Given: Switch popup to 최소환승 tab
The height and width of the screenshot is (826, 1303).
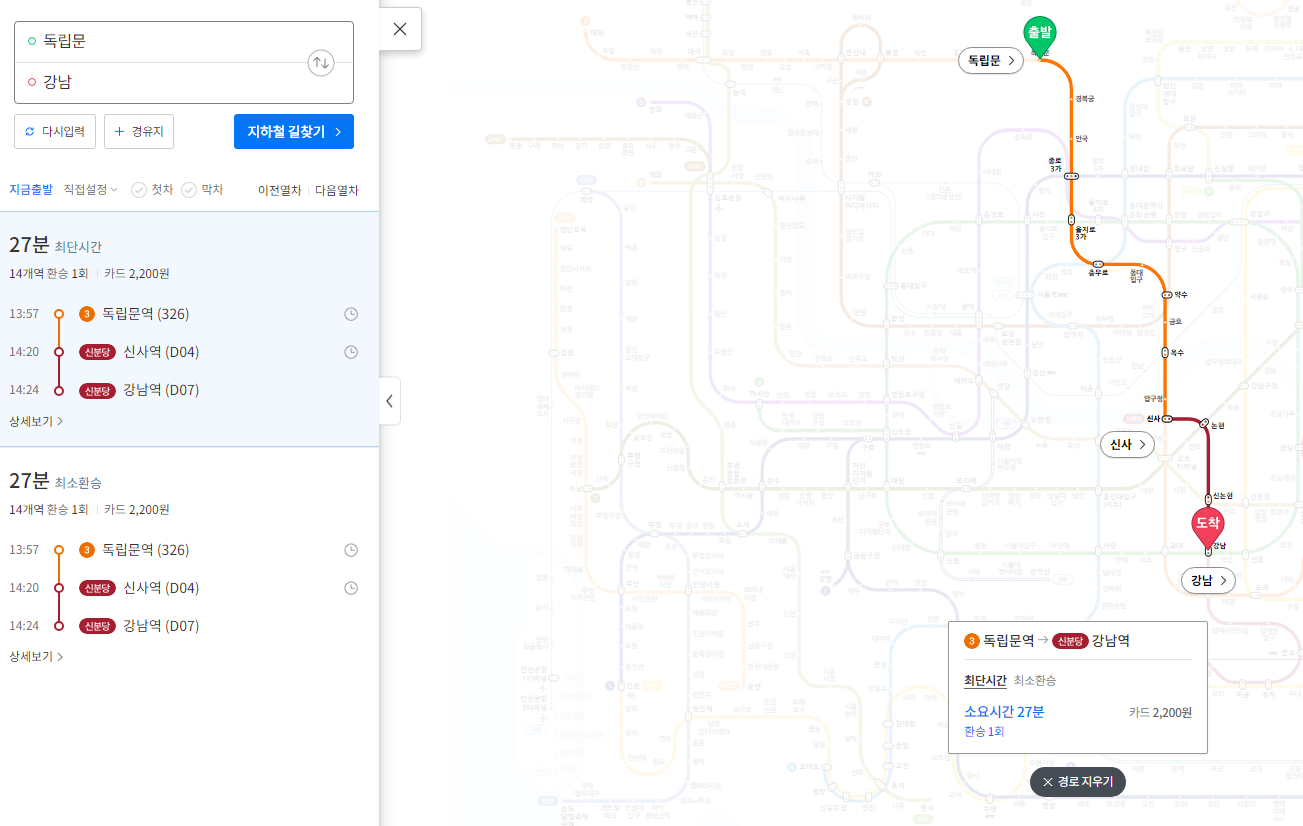Looking at the screenshot, I should tap(1035, 681).
